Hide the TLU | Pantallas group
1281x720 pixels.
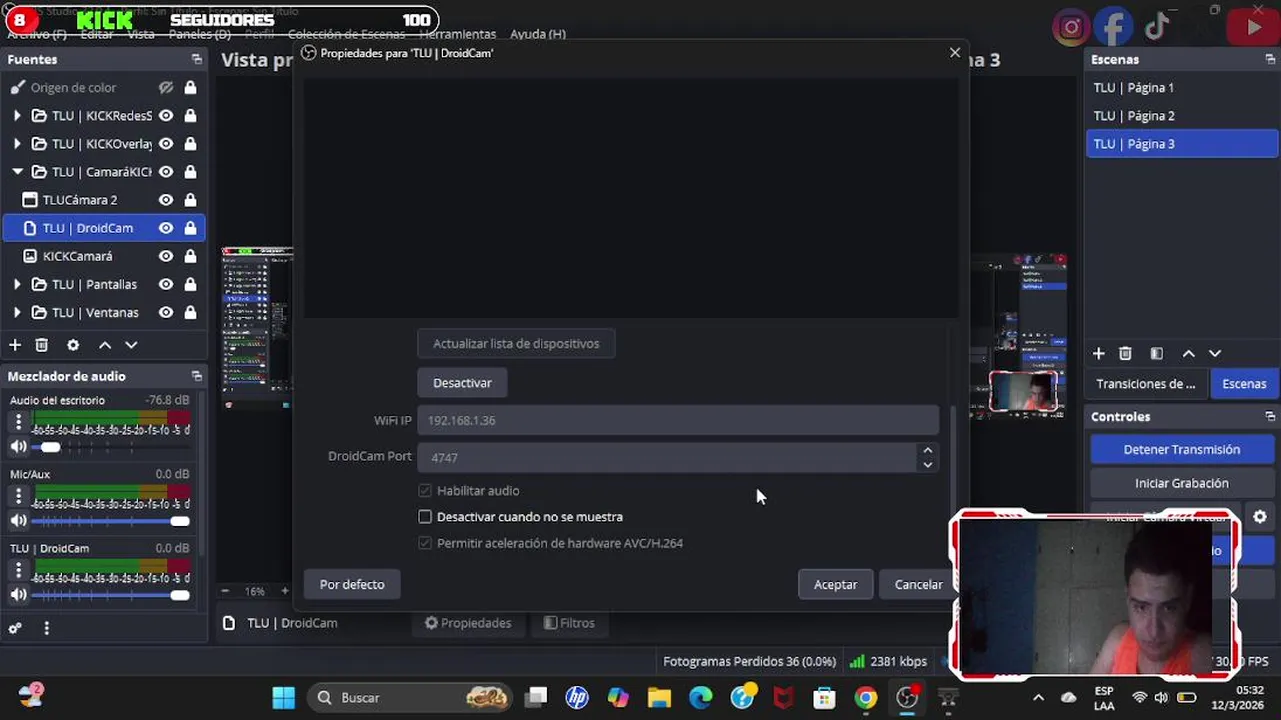click(166, 284)
